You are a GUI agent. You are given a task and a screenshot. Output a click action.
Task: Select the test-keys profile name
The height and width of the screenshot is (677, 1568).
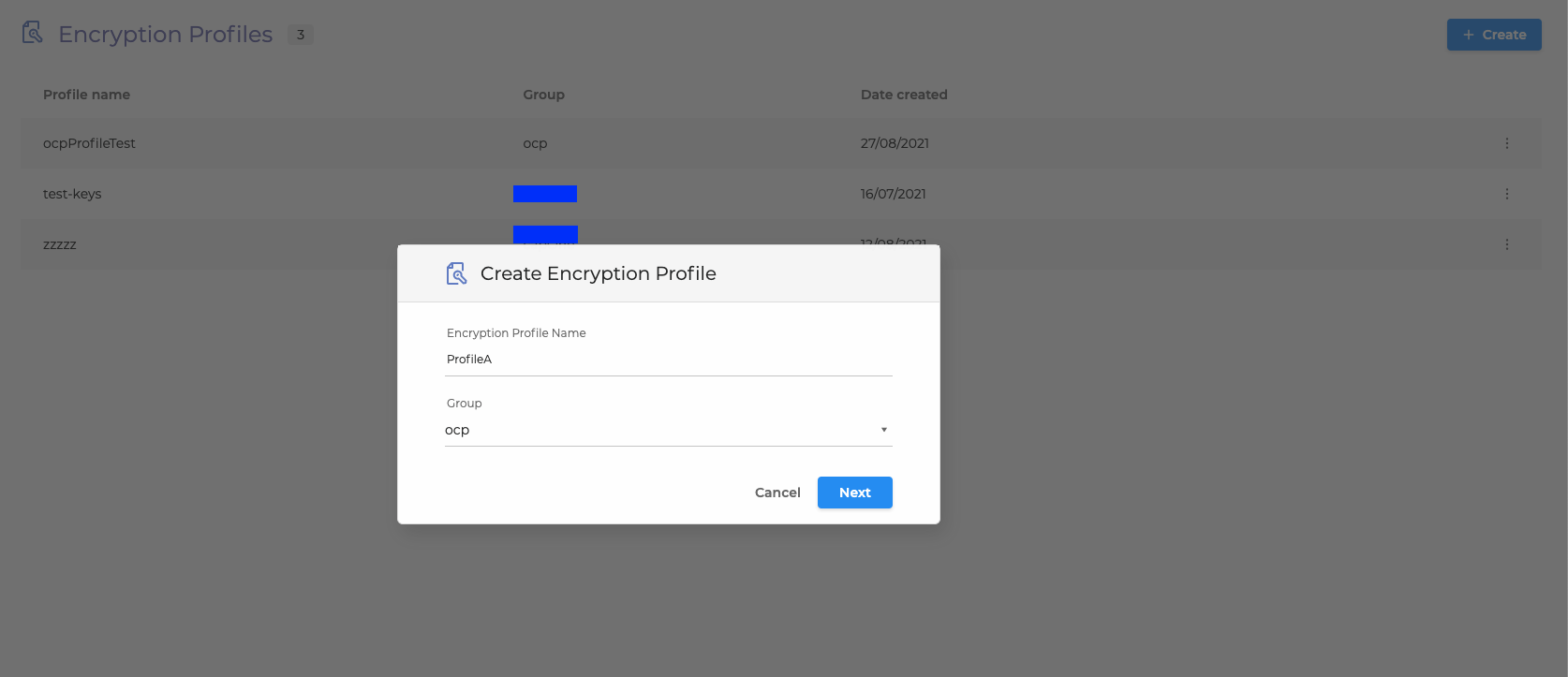[x=72, y=194]
